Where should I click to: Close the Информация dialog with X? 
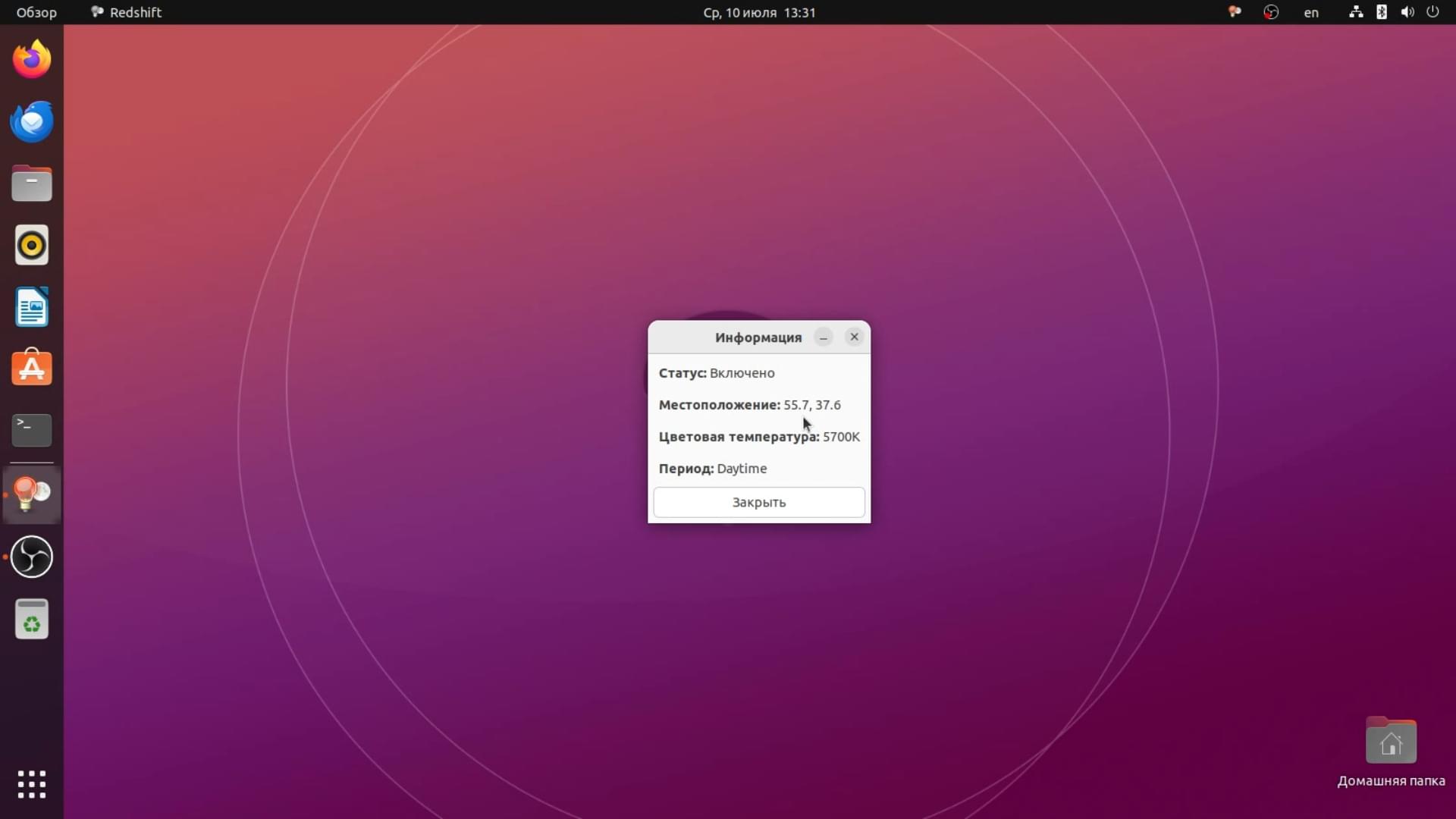[855, 337]
